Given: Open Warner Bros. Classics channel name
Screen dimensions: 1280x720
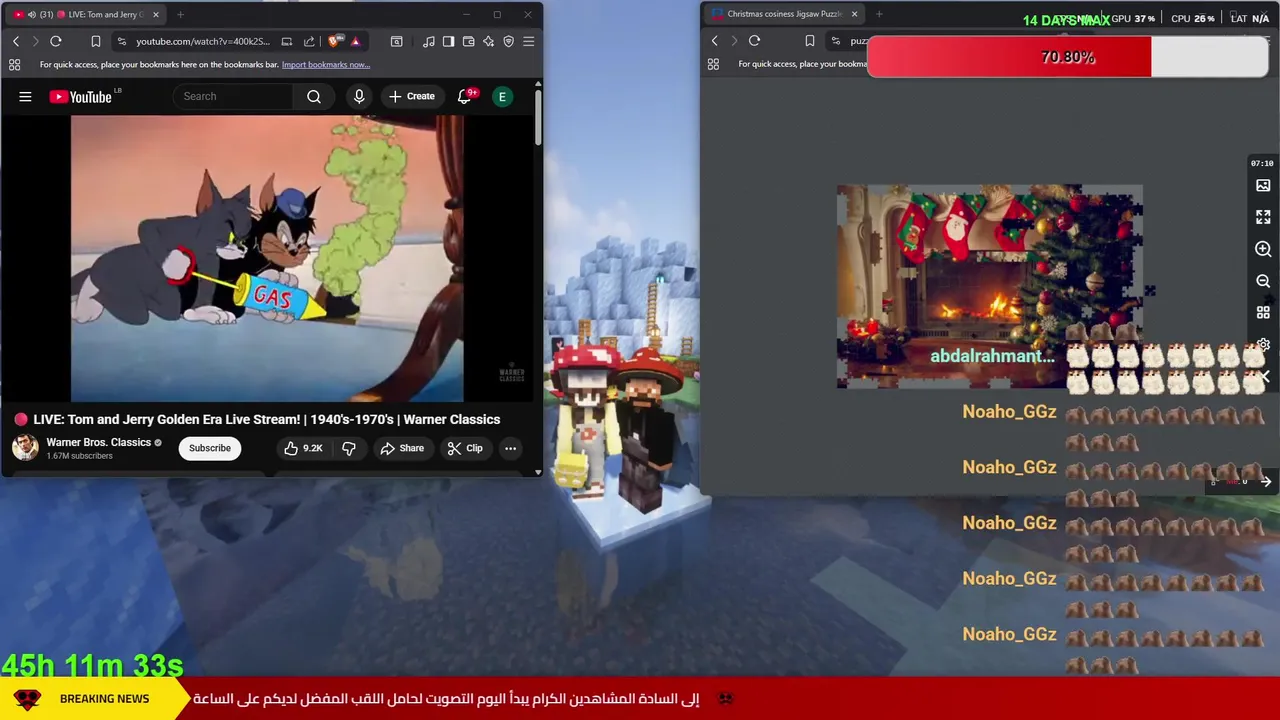Looking at the screenshot, I should click(x=98, y=442).
